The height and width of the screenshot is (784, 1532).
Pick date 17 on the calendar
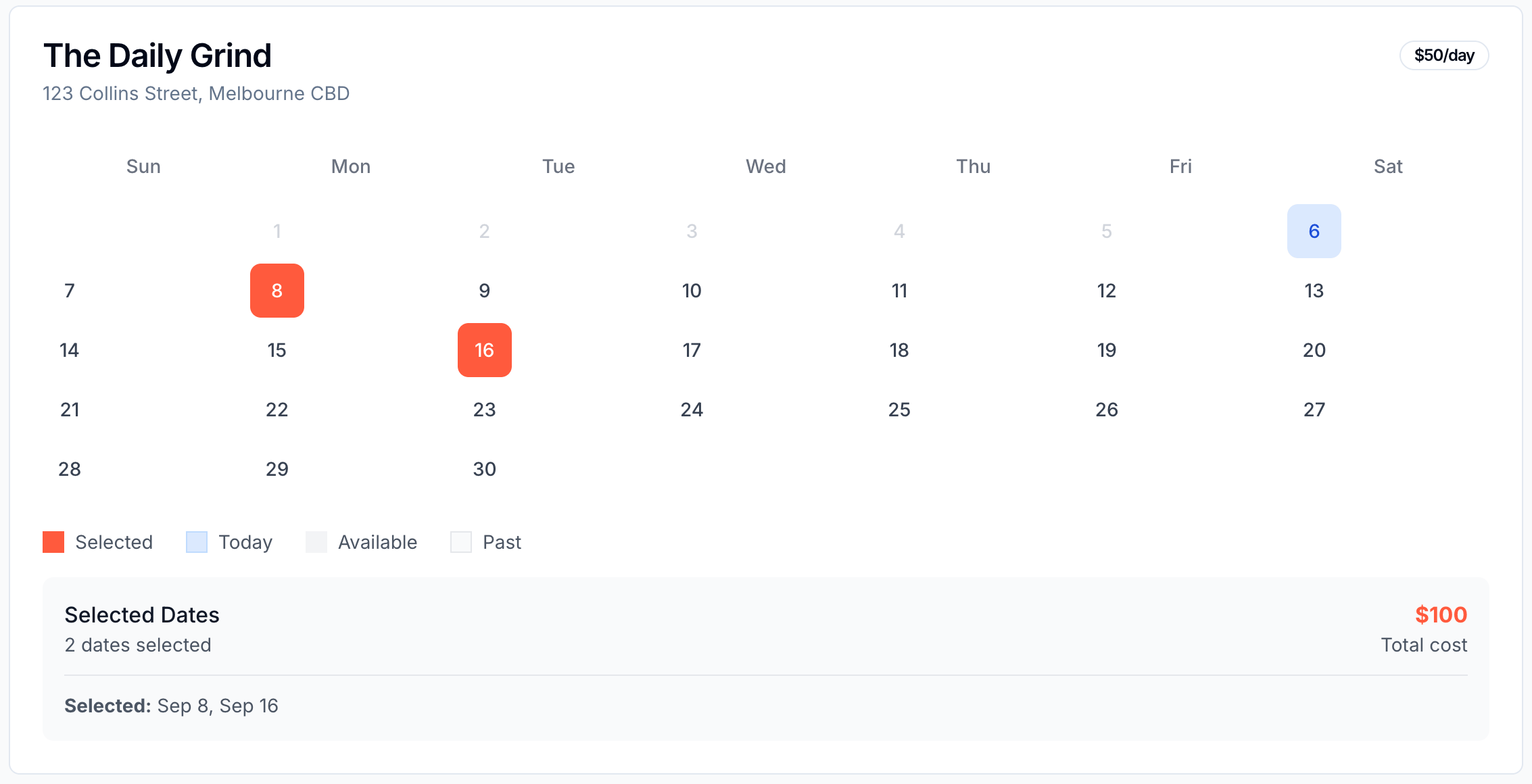point(692,350)
